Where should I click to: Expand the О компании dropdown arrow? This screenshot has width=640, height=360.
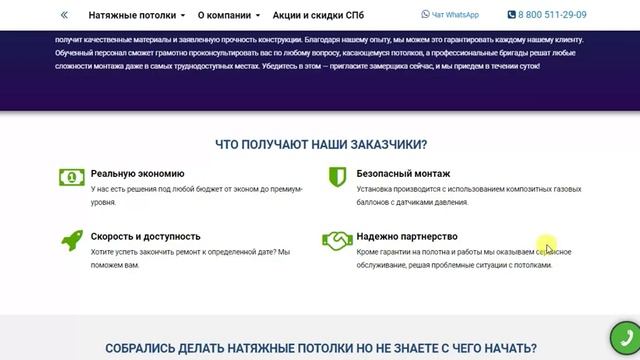click(x=258, y=16)
